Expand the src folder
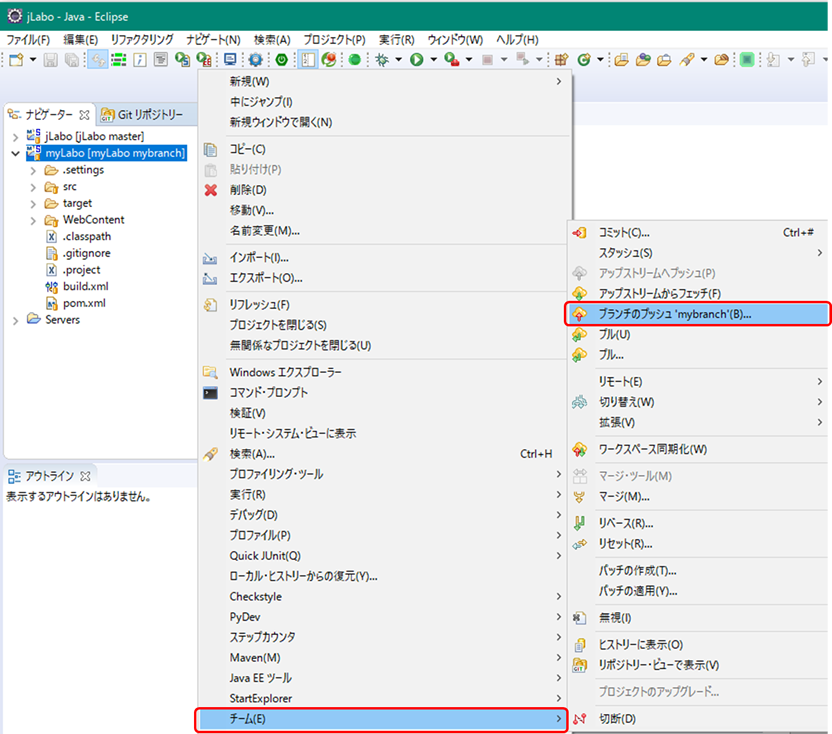The image size is (832, 734). pyautogui.click(x=33, y=187)
